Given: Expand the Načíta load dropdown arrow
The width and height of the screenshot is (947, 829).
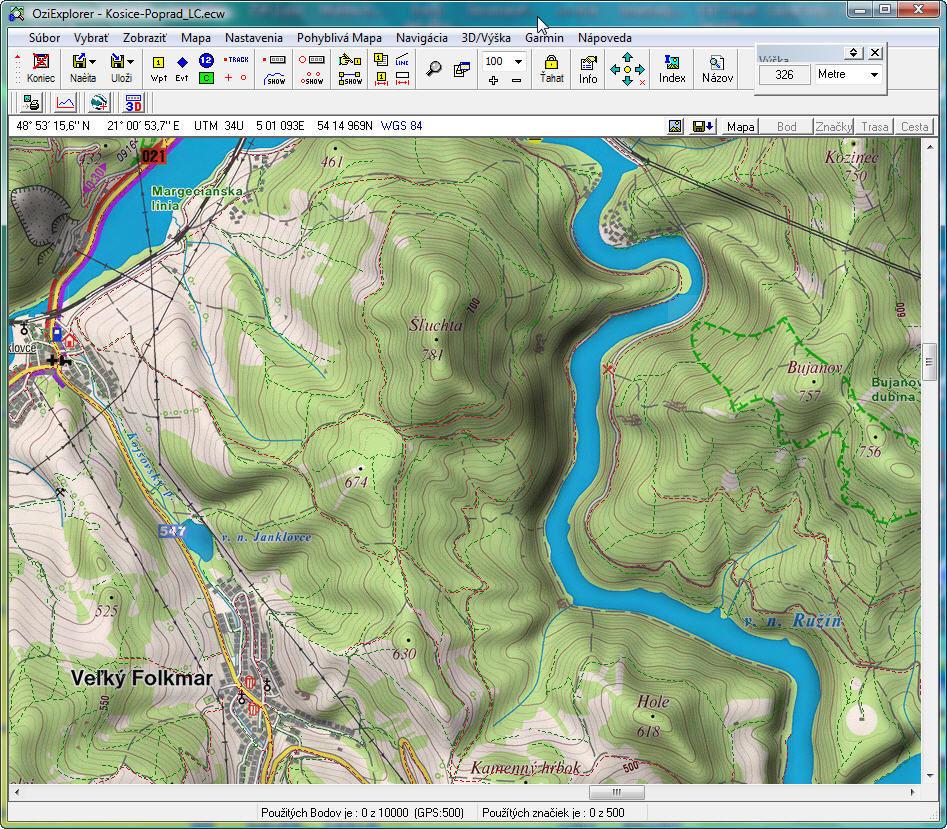Looking at the screenshot, I should coord(92,62).
